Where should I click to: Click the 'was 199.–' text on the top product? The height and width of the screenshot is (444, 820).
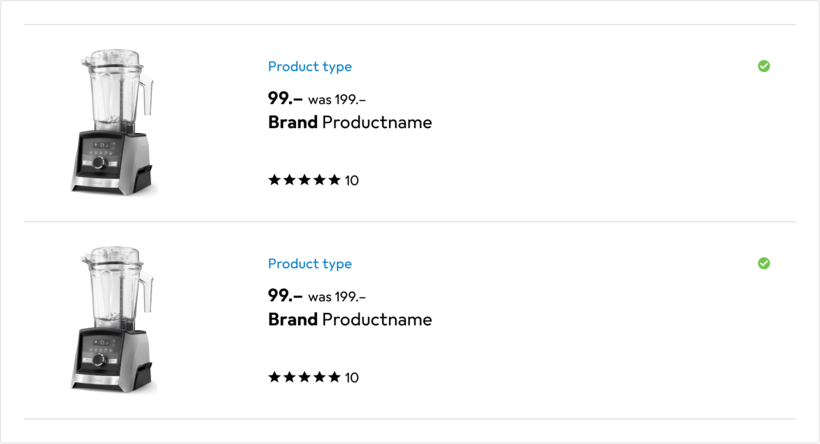pyautogui.click(x=337, y=99)
